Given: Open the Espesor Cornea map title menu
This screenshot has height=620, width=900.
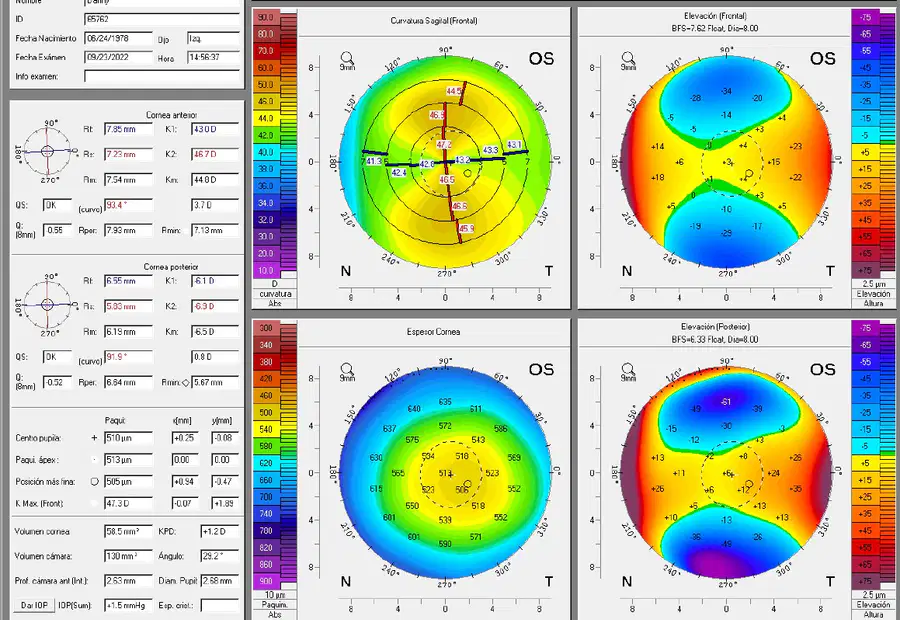Looking at the screenshot, I should click(x=434, y=332).
